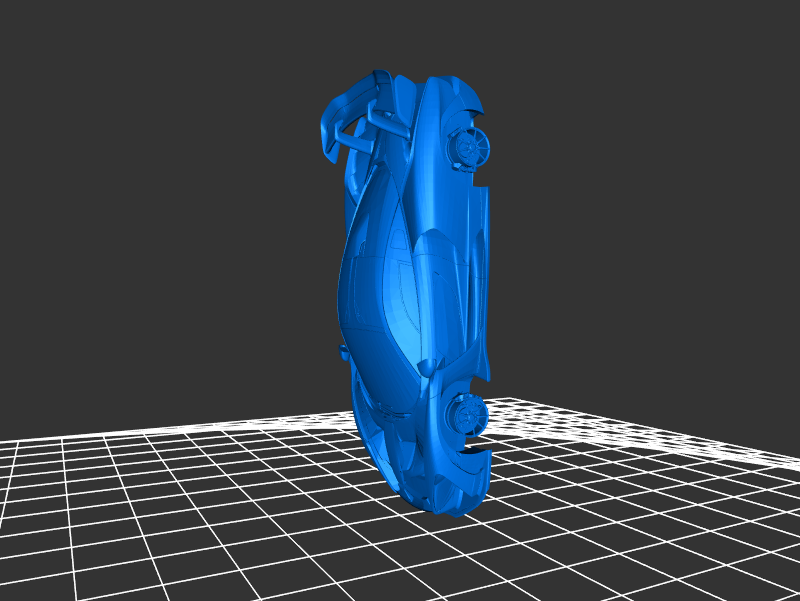Click the center hub of the lower wheel
Viewport: 800px width, 601px height.
(466, 412)
